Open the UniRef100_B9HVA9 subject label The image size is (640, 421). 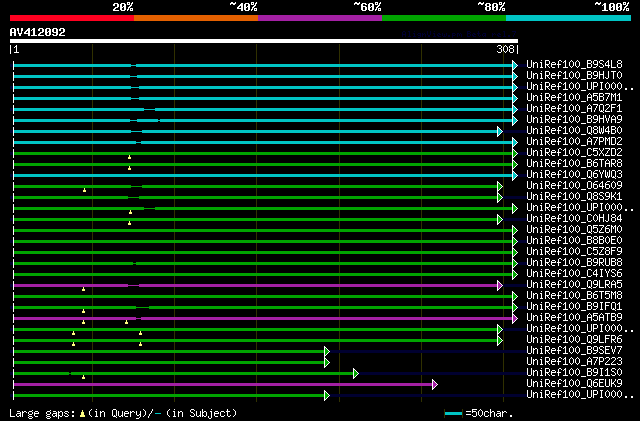[574, 120]
